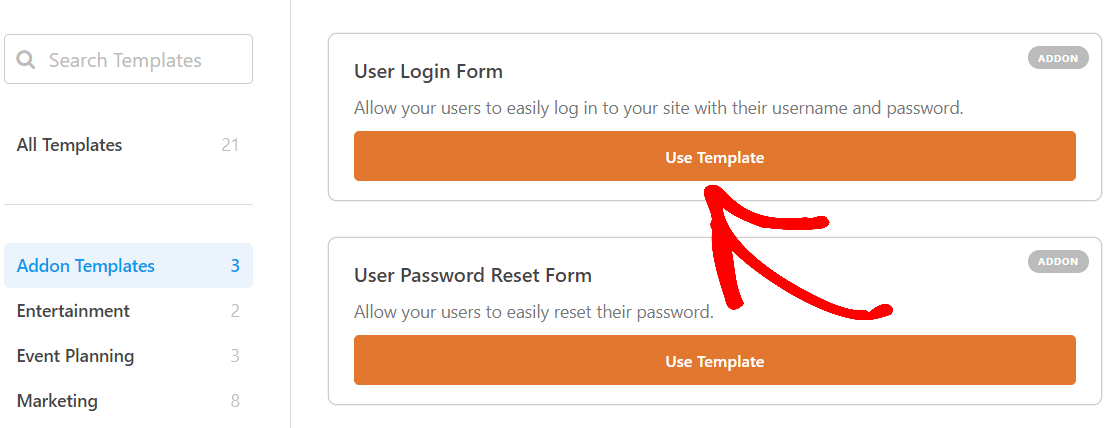Browse the Marketing templates category
1116x428 pixels.
[57, 401]
